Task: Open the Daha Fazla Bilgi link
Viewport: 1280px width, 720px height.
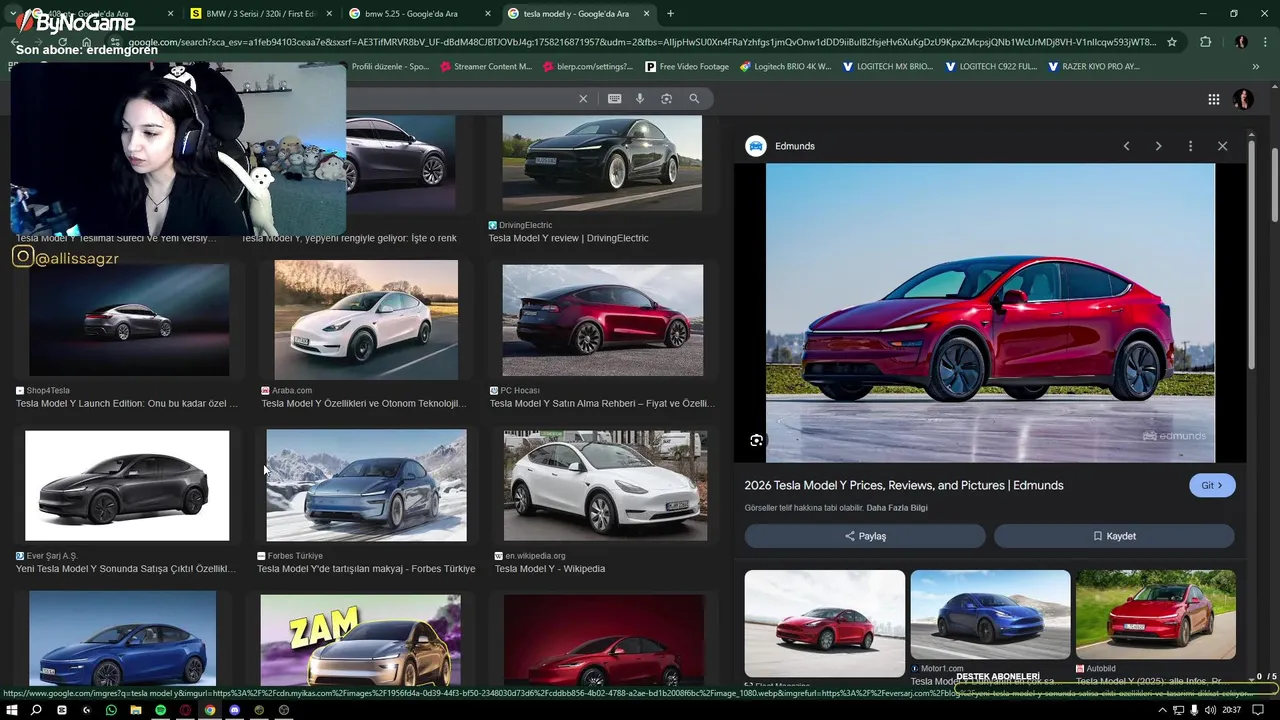Action: tap(897, 508)
